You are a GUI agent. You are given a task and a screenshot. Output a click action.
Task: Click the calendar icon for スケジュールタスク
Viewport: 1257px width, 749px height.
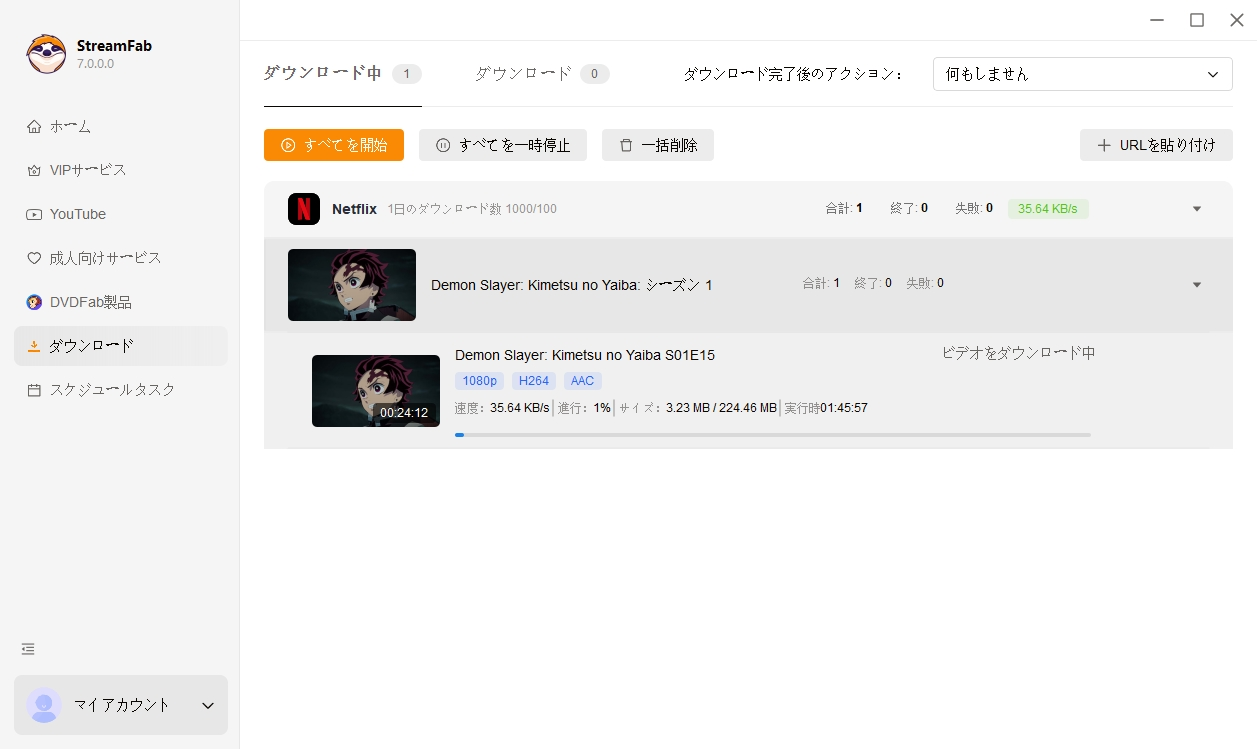pos(34,390)
